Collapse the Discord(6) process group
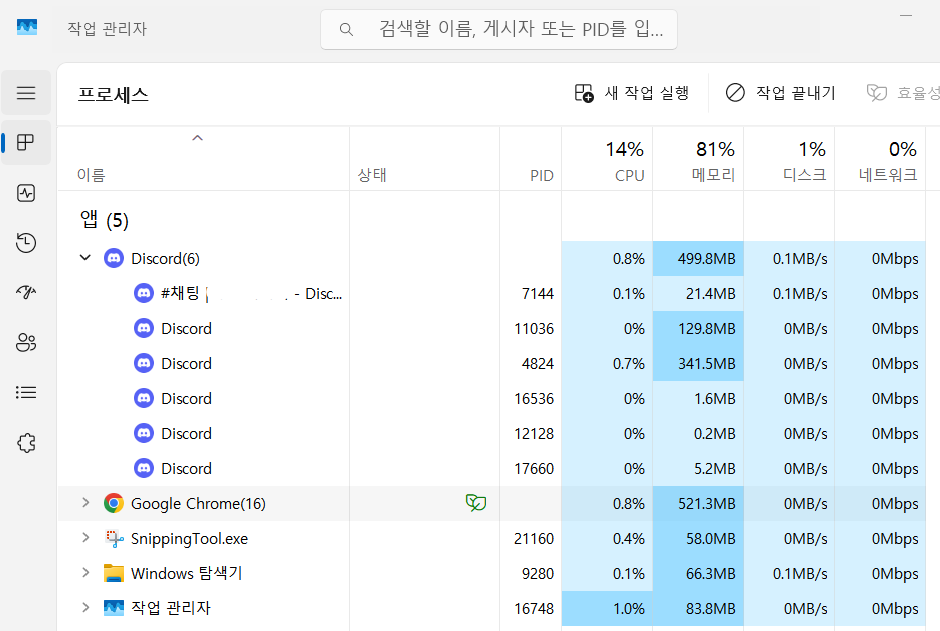The image size is (940, 631). [85, 258]
